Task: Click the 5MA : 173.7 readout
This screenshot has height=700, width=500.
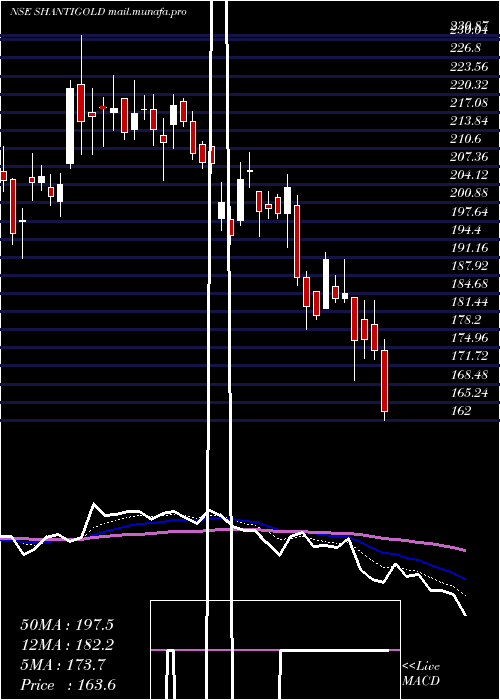Action: [63, 665]
